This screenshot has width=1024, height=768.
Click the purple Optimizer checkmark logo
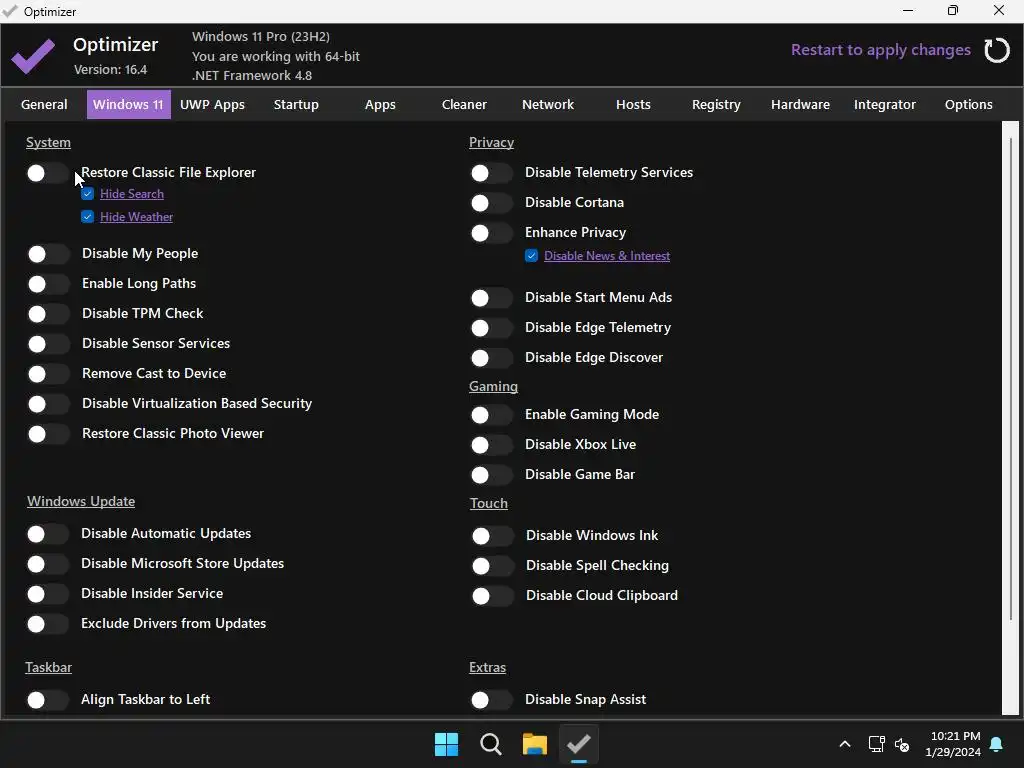33,56
